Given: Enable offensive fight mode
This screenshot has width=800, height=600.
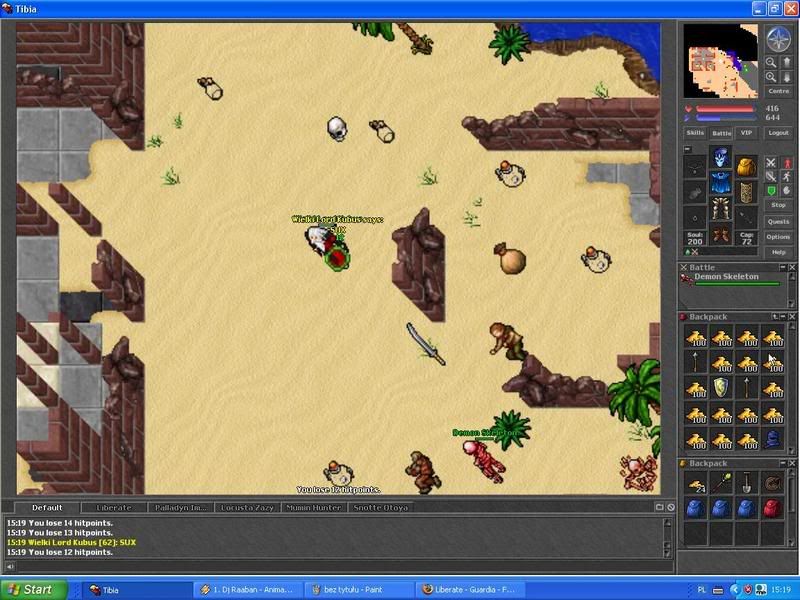Looking at the screenshot, I should pyautogui.click(x=771, y=163).
